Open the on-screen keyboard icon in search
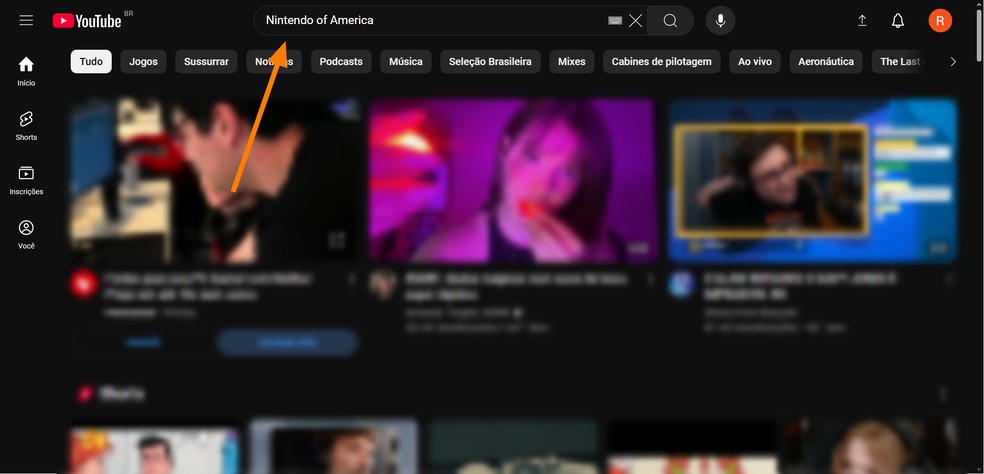 click(x=614, y=21)
